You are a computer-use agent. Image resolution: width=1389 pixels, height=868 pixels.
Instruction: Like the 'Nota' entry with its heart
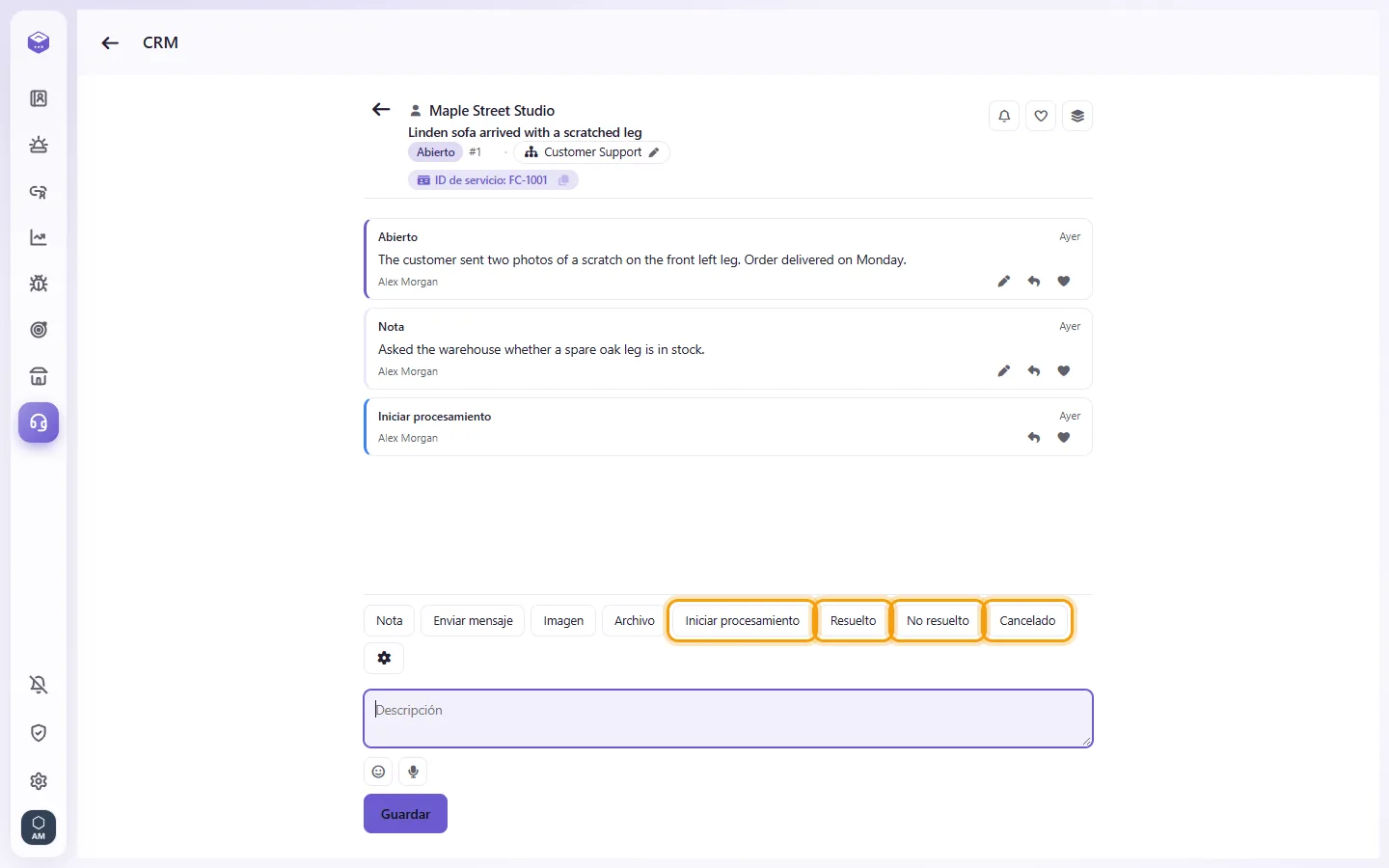coord(1064,370)
